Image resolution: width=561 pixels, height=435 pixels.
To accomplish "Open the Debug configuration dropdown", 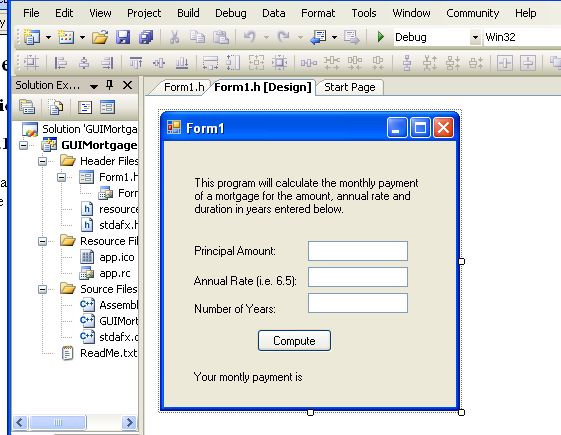I will point(475,37).
